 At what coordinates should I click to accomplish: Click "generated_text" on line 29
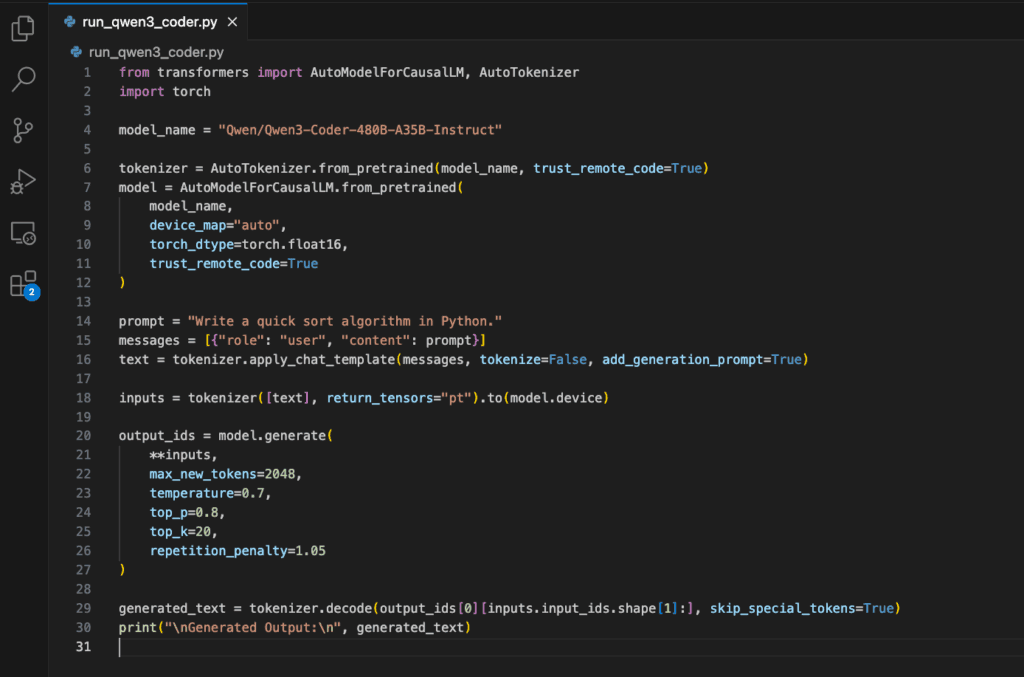coord(172,608)
